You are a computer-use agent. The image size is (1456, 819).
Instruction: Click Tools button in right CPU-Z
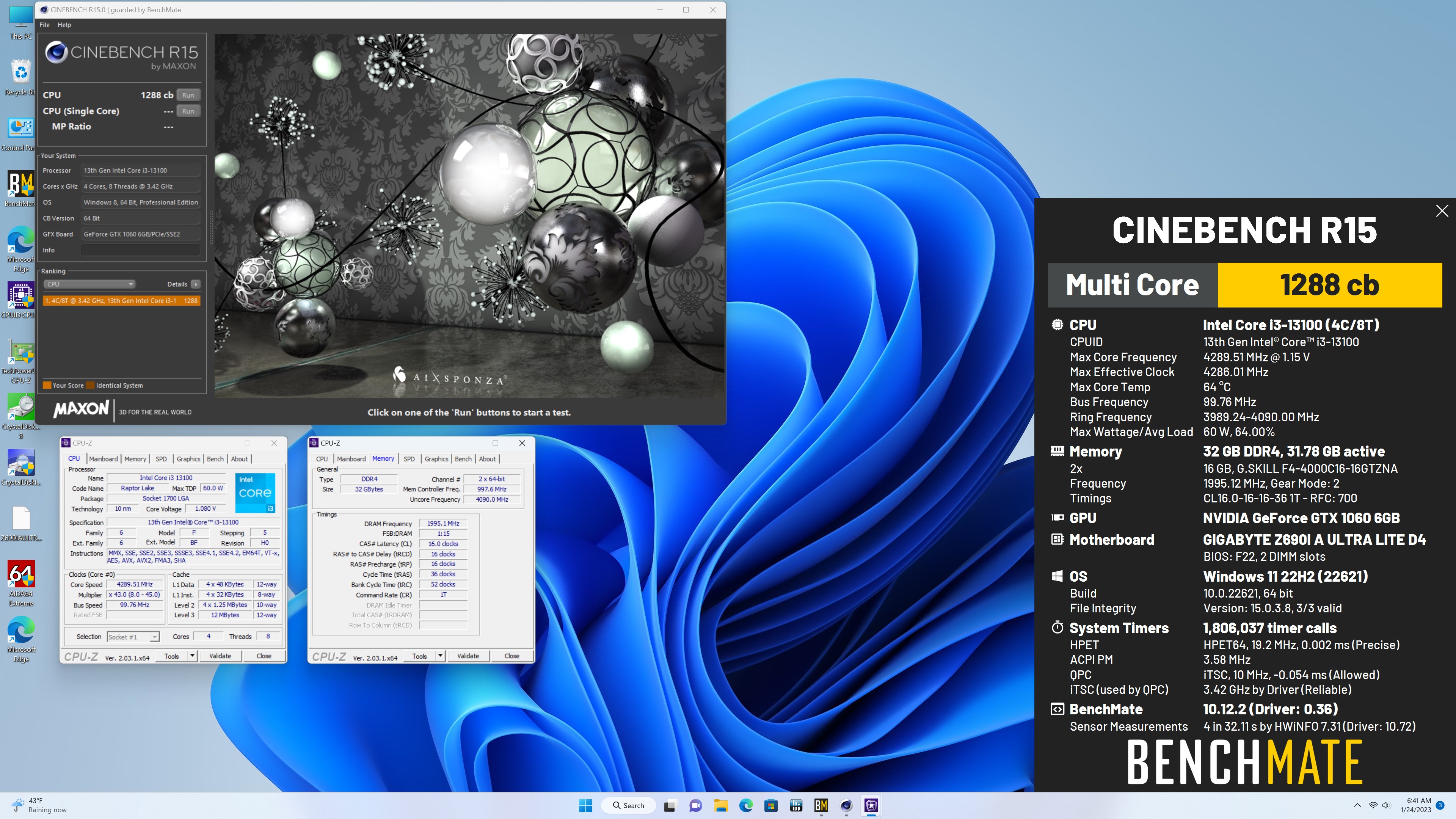point(419,656)
